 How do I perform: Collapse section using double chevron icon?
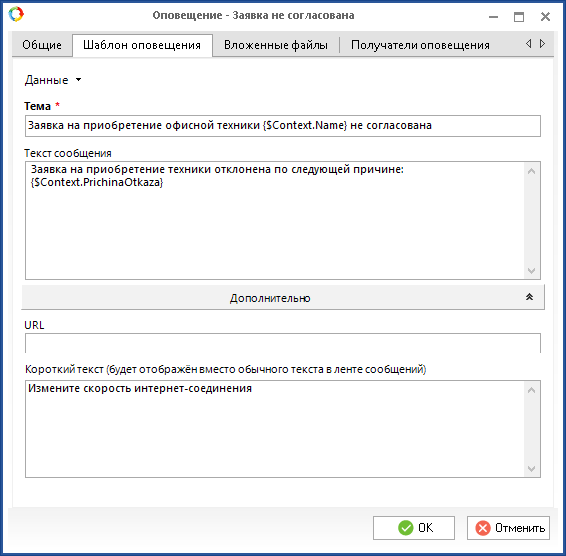[x=529, y=297]
